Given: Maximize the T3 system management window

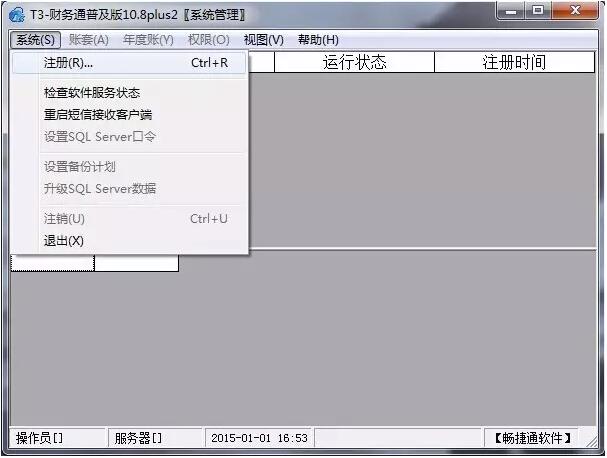Looking at the screenshot, I should click(x=538, y=11).
